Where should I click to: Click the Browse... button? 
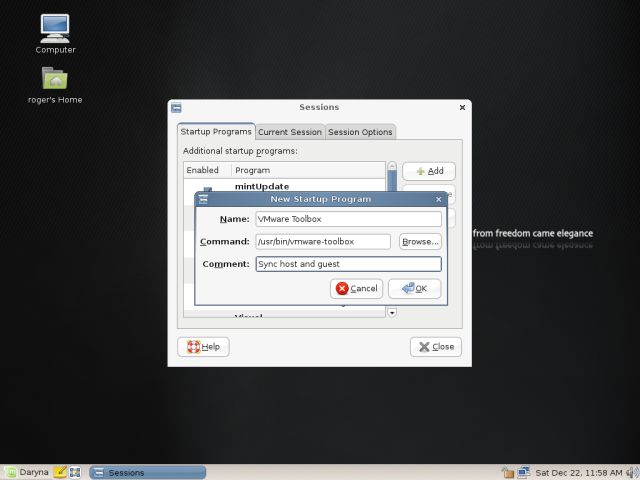click(x=420, y=242)
